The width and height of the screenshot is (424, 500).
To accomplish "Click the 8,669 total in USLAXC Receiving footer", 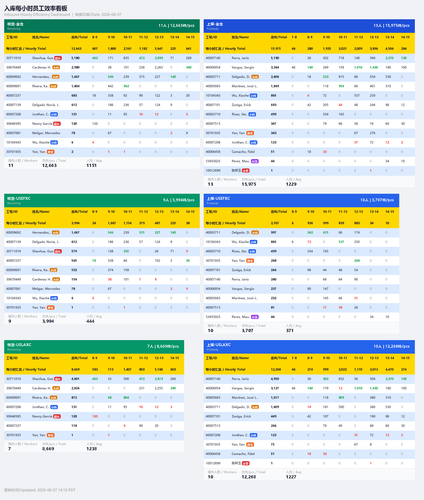I will pos(48,449).
